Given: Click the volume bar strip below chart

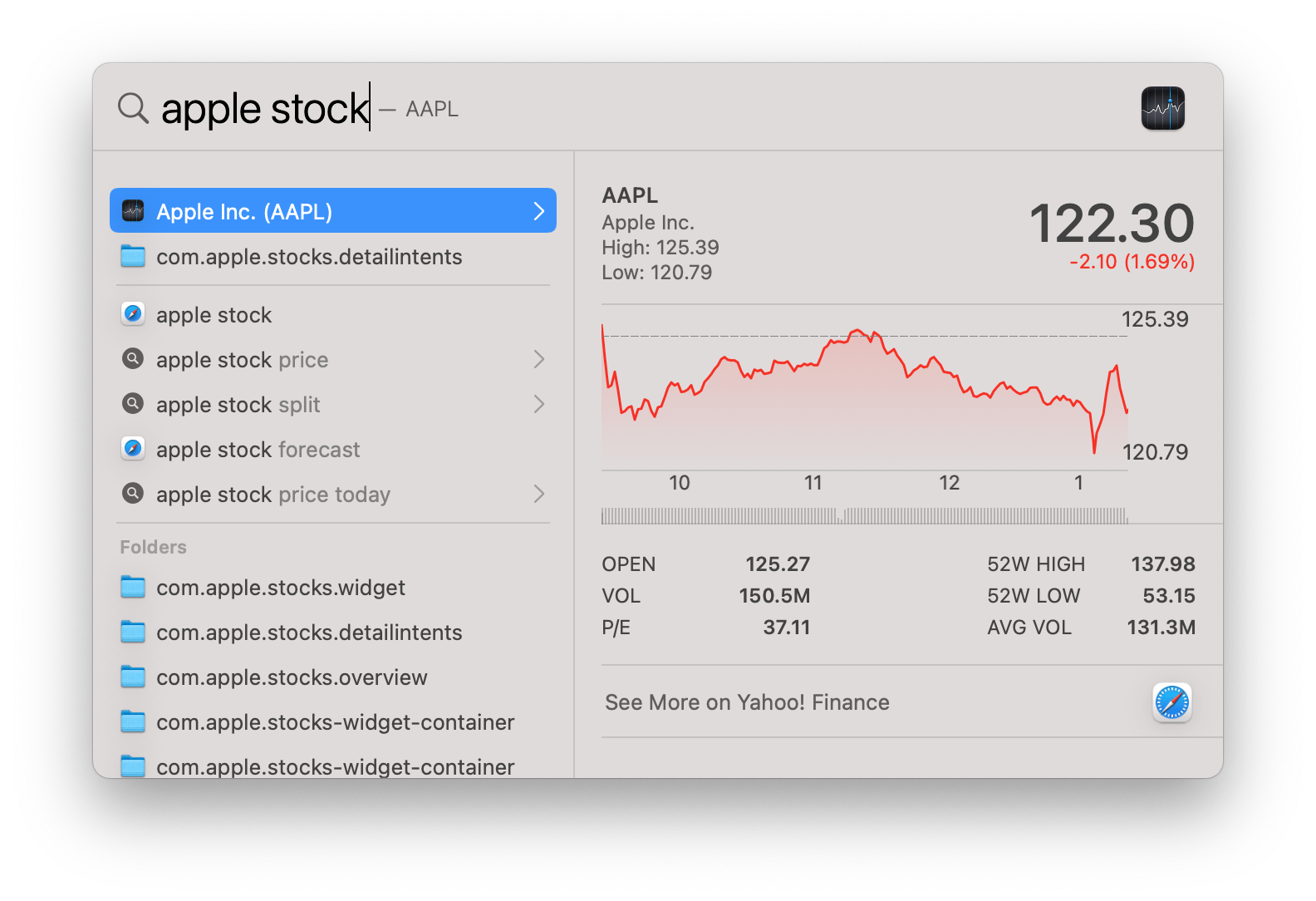Looking at the screenshot, I should click(864, 515).
